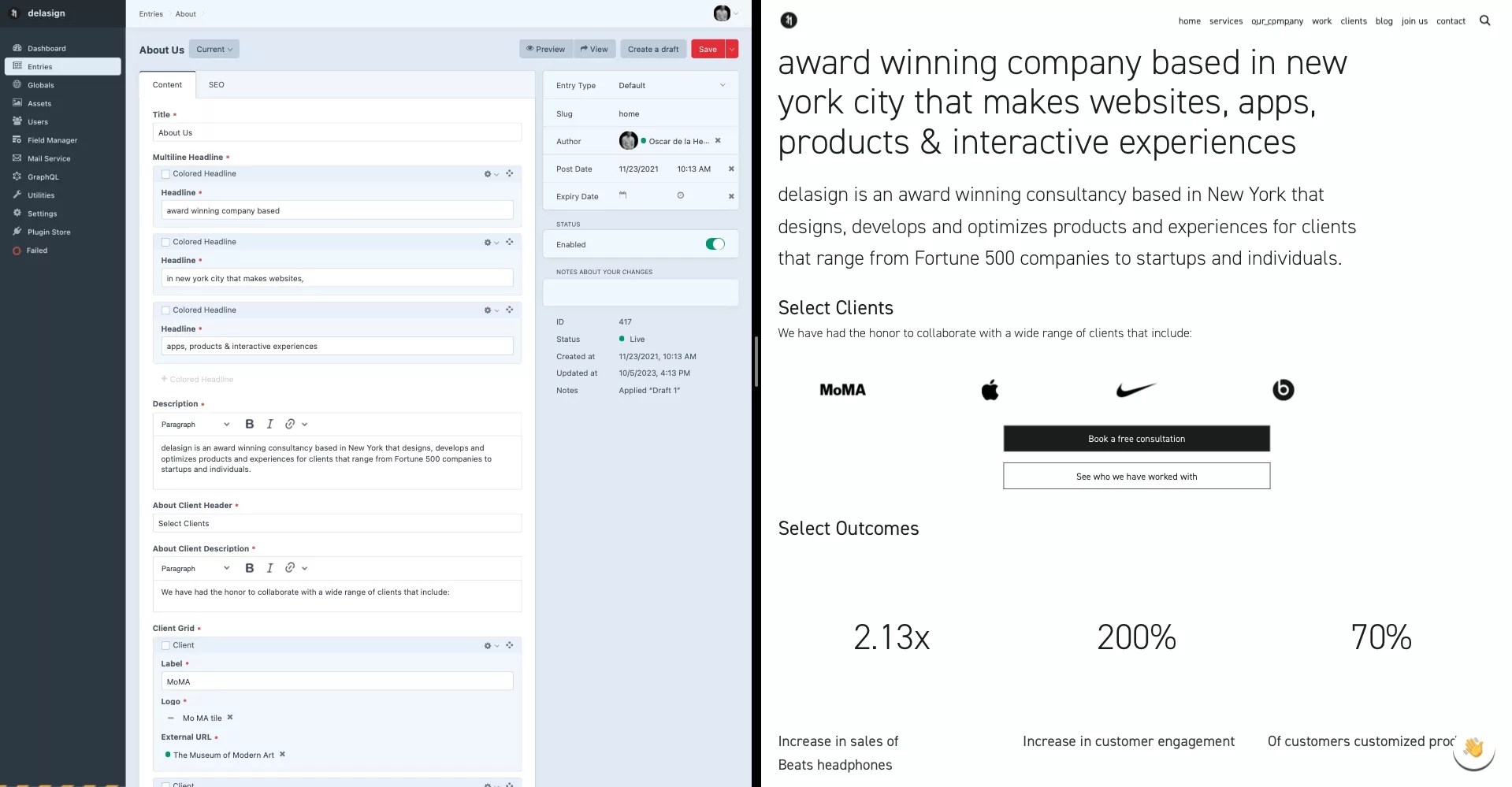This screenshot has height=787, width=1512.
Task: Click the Notes about your changes field
Action: (641, 293)
